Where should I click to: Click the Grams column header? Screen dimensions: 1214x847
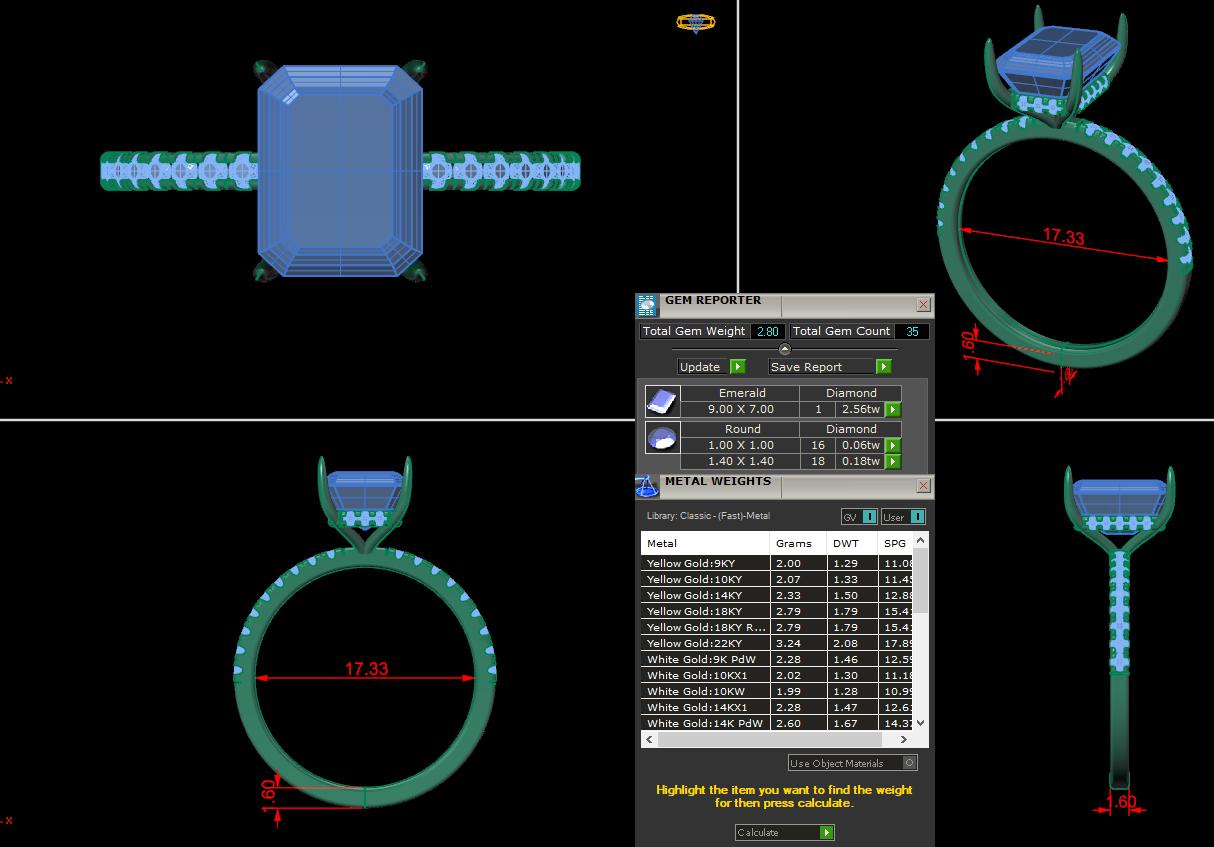click(x=797, y=543)
